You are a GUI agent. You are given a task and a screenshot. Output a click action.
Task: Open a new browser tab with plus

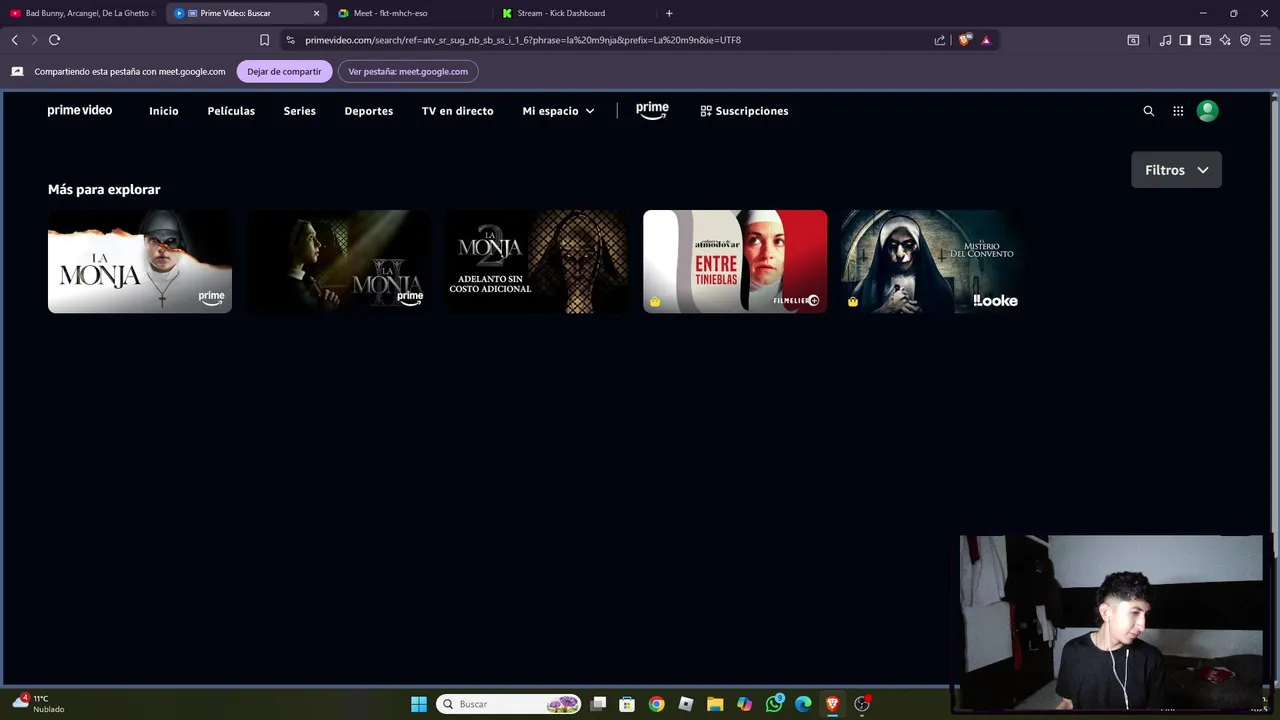point(669,13)
